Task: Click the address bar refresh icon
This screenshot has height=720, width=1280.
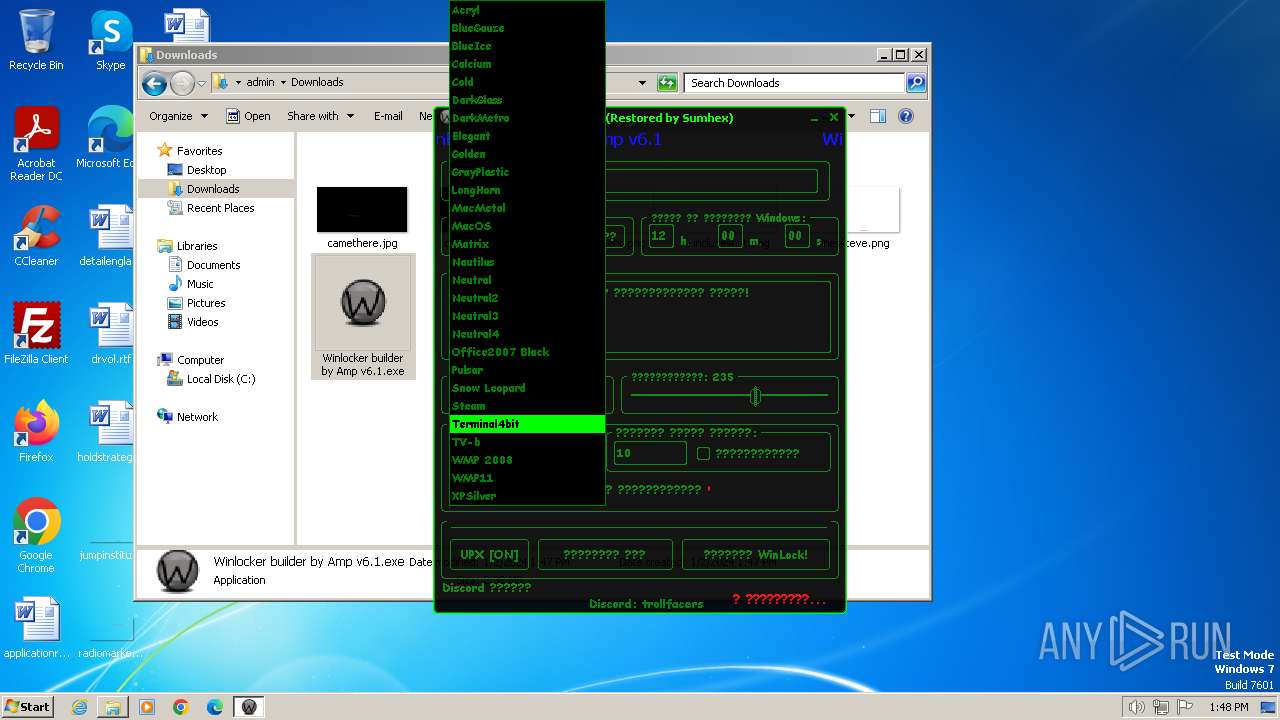Action: [x=667, y=83]
